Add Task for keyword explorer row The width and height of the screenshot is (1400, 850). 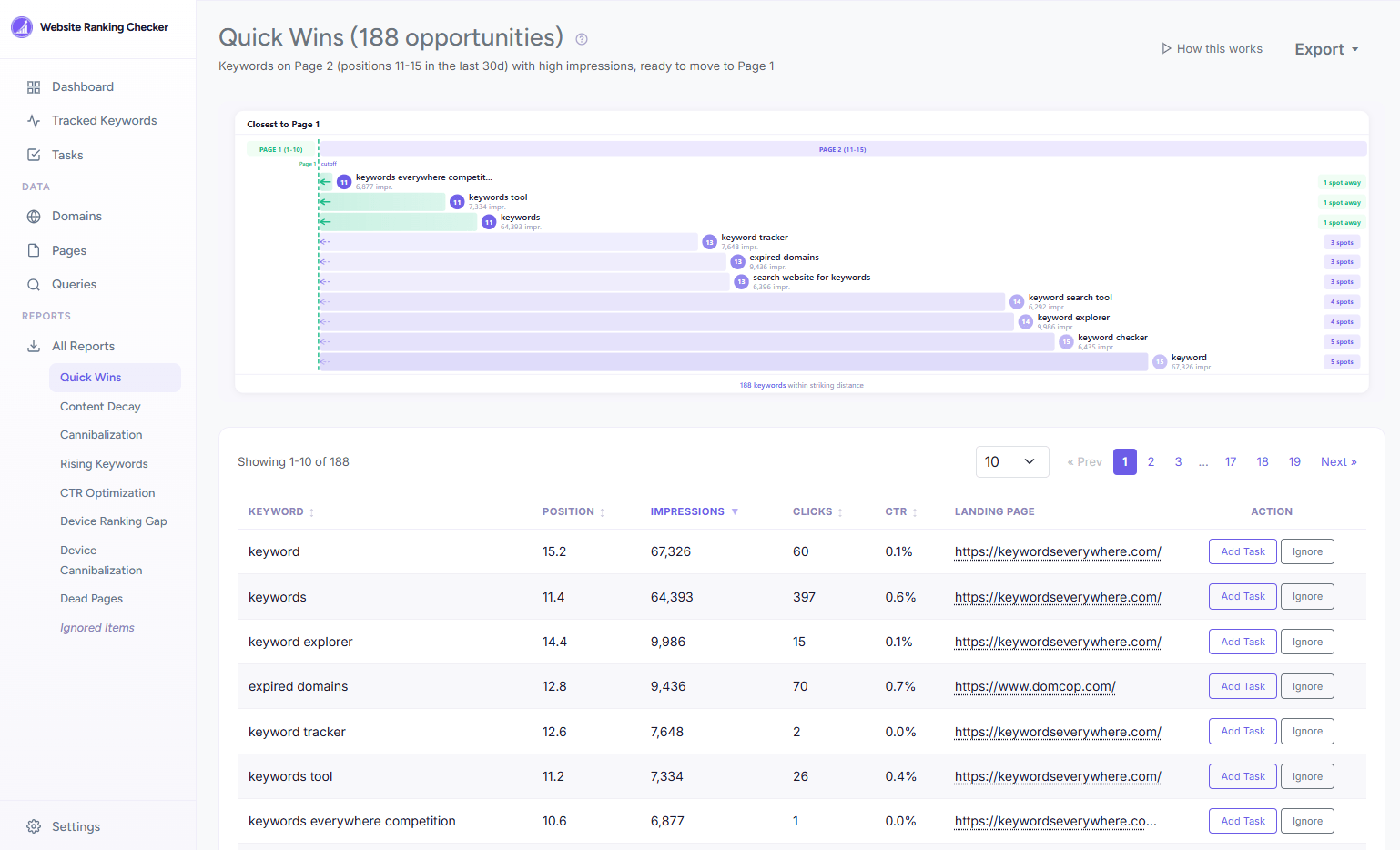(1243, 642)
